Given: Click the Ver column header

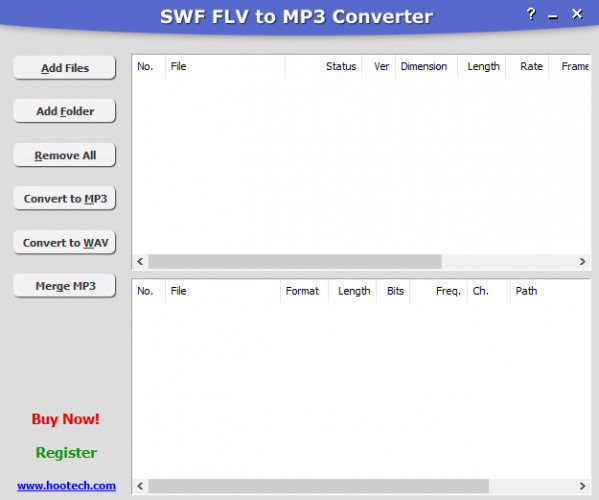Looking at the screenshot, I should [379, 66].
